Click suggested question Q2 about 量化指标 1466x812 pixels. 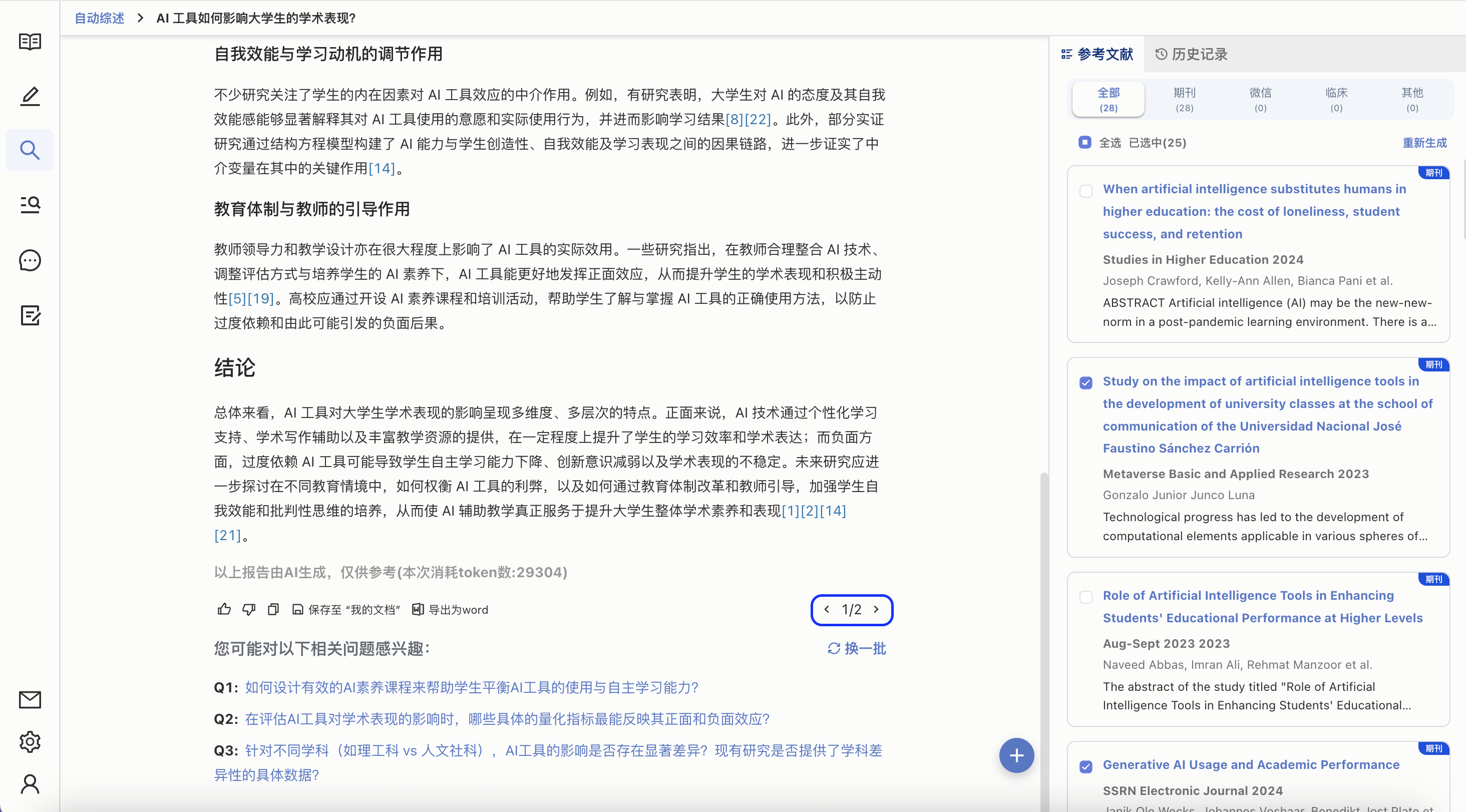click(507, 719)
